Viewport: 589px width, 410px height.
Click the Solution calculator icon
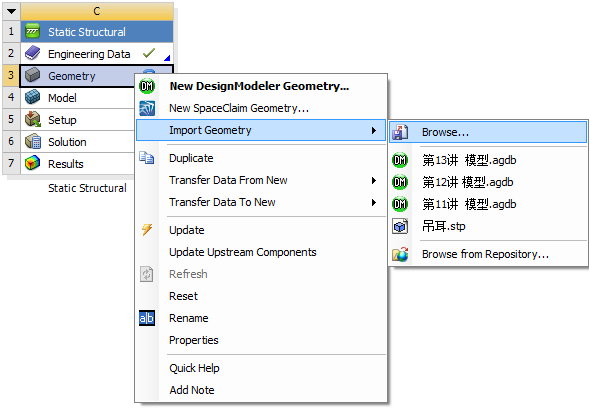click(x=33, y=142)
